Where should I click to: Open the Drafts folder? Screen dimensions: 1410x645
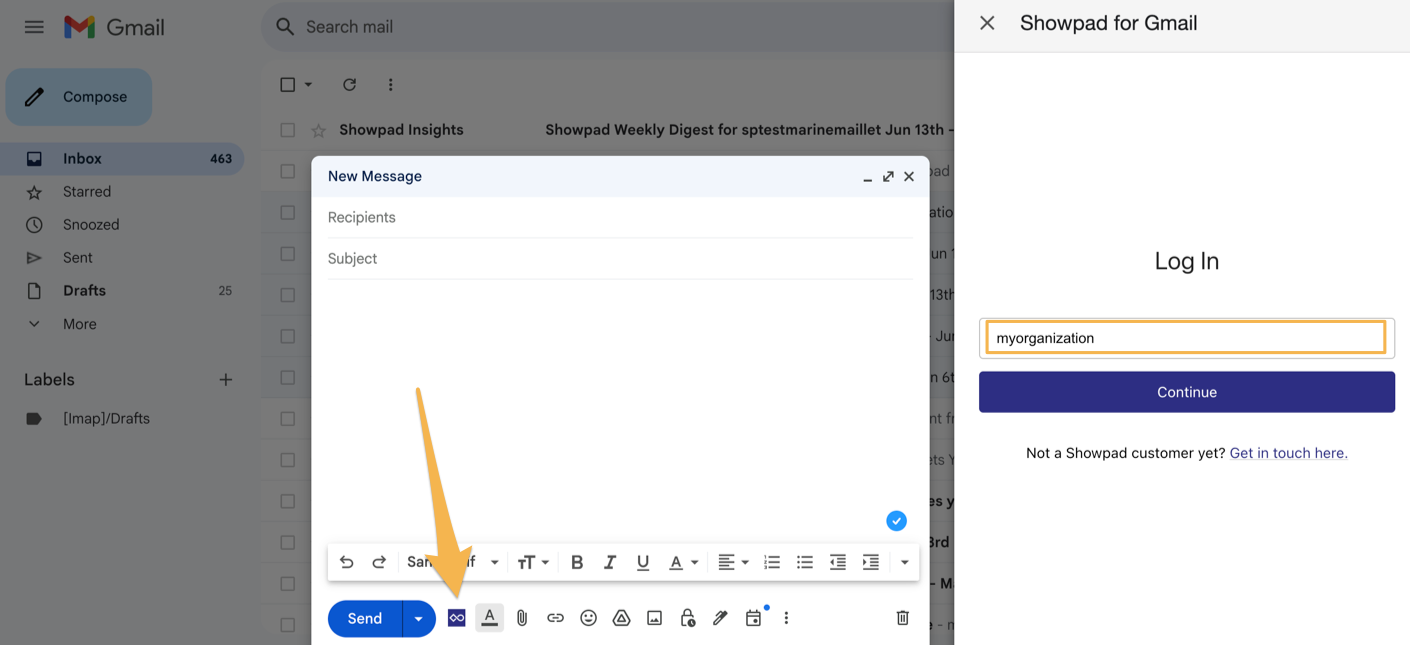[x=84, y=291]
